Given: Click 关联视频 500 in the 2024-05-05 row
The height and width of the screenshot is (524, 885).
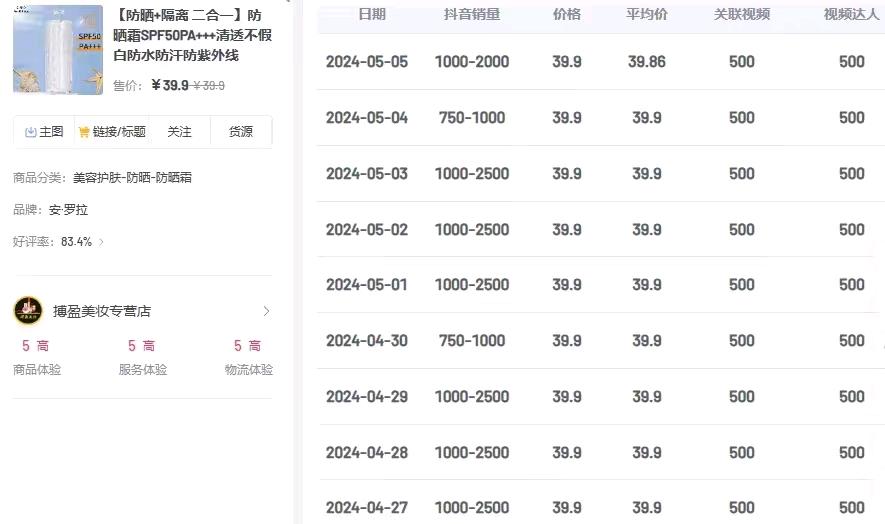Looking at the screenshot, I should click(x=742, y=62).
